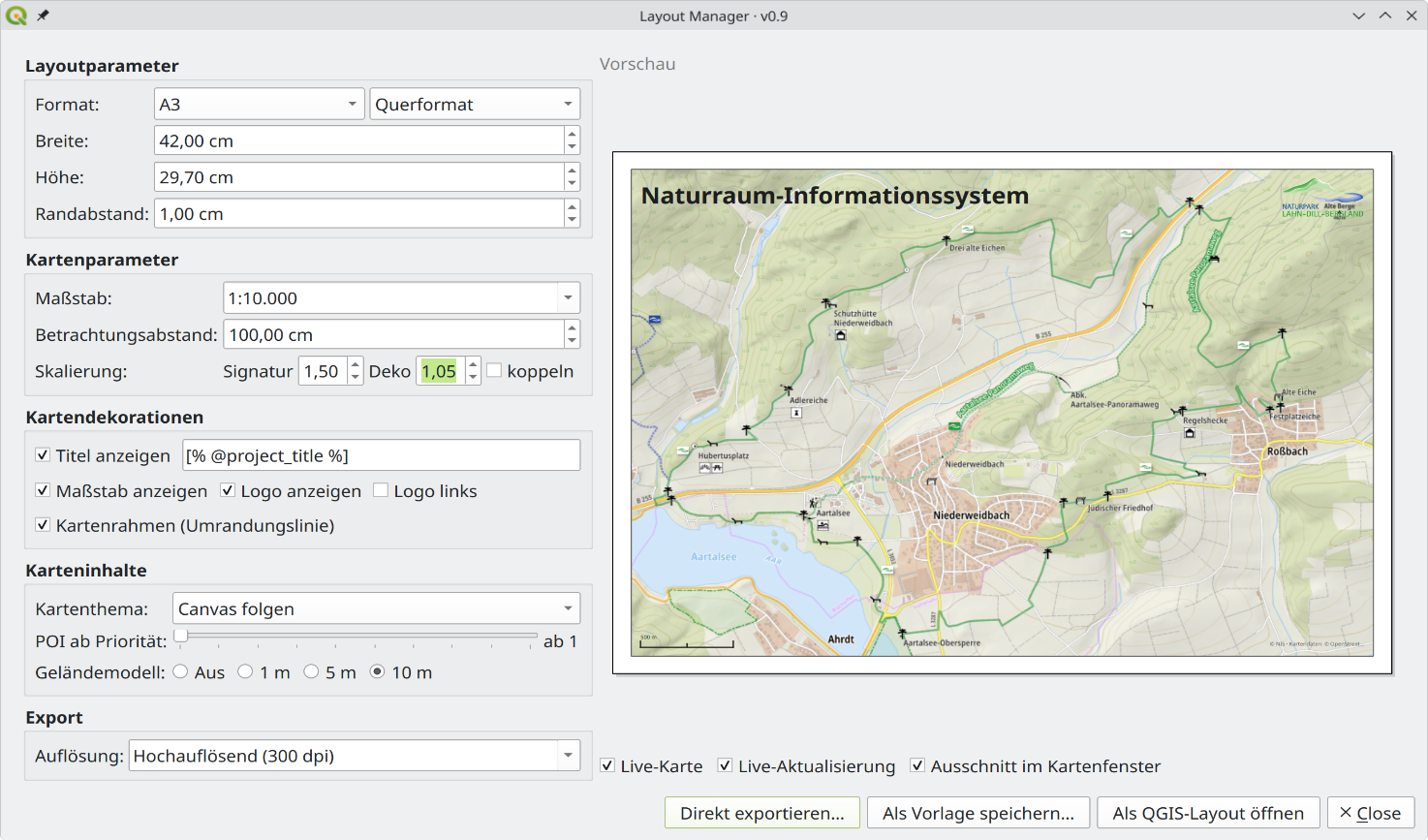Click the Naturpark Lahn-Dill-Bergland logo in preview
Viewport: 1428px width, 840px height.
click(x=1322, y=200)
